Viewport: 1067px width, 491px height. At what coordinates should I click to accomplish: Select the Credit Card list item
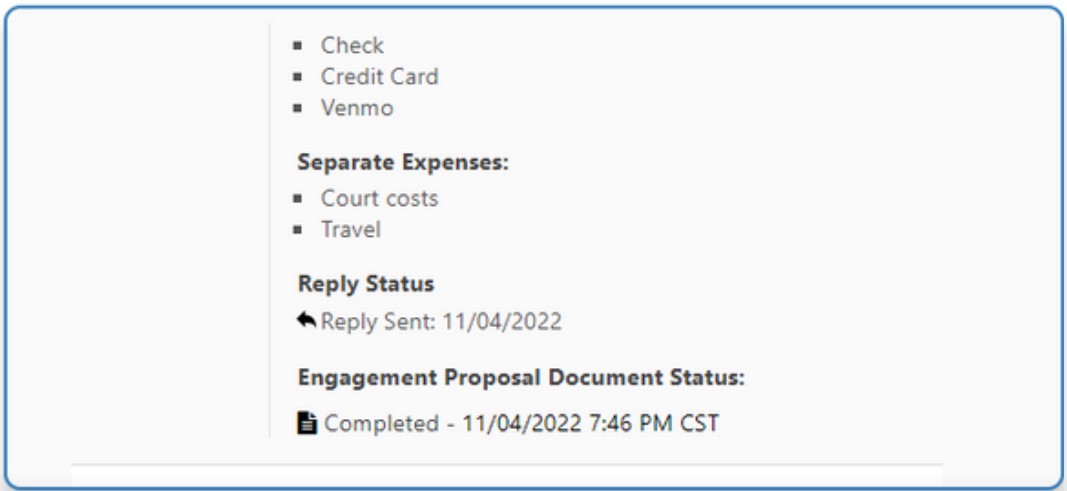point(379,77)
